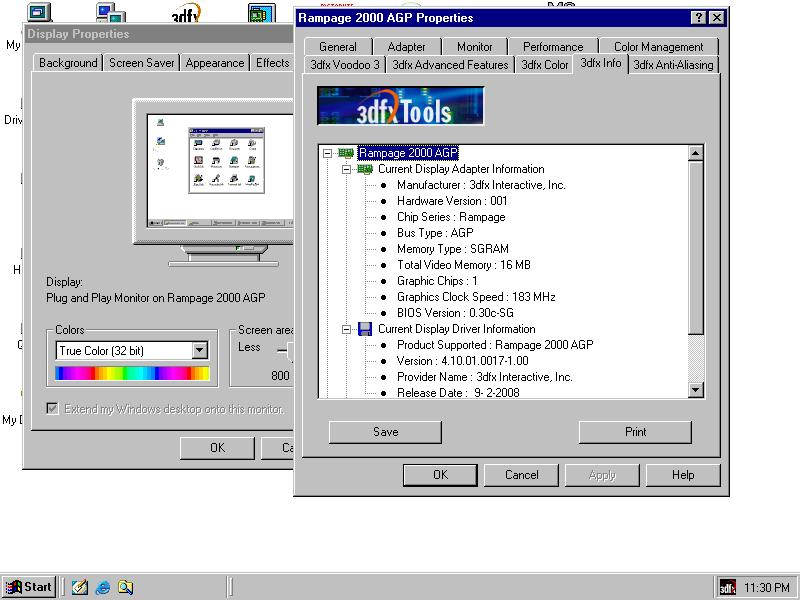The width and height of the screenshot is (800, 600).
Task: Launch Internet Explorer from Quick Launch
Action: point(103,587)
